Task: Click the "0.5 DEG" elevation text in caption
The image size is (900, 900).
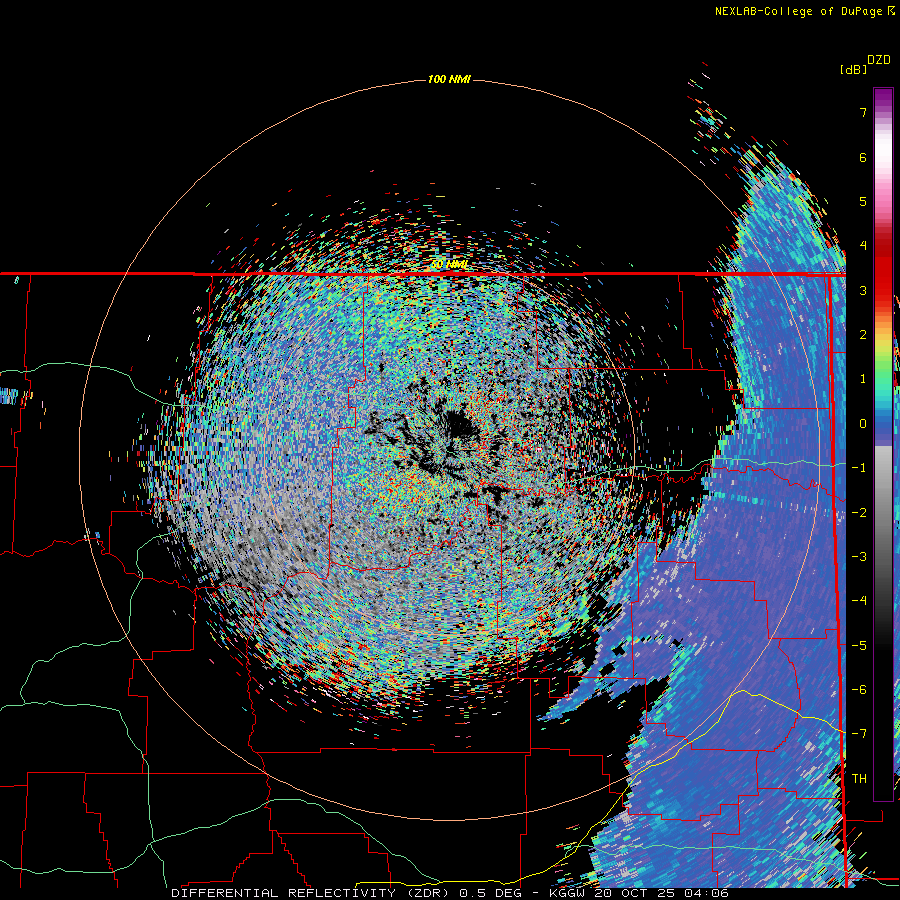Action: tap(491, 893)
